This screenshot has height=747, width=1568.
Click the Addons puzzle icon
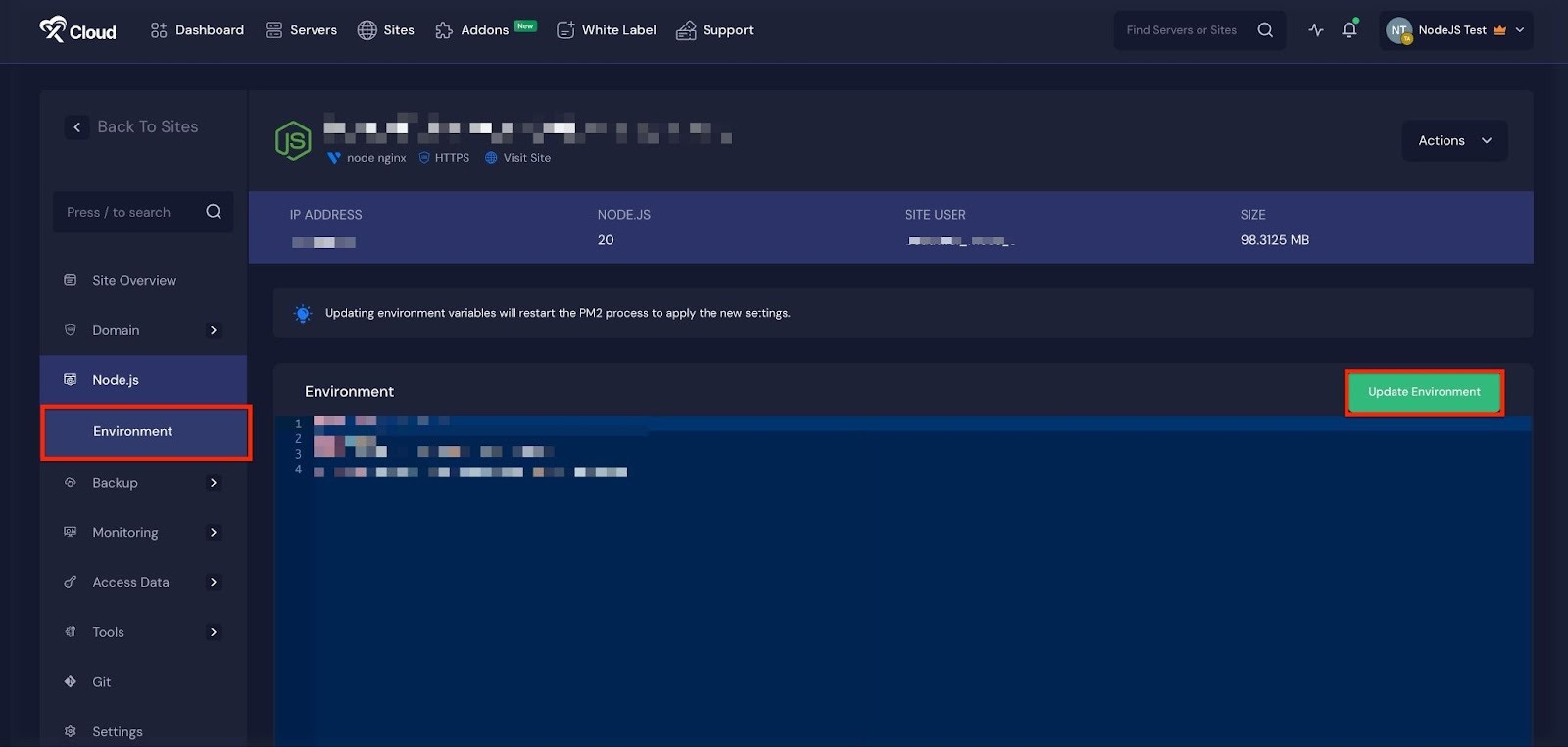[444, 30]
